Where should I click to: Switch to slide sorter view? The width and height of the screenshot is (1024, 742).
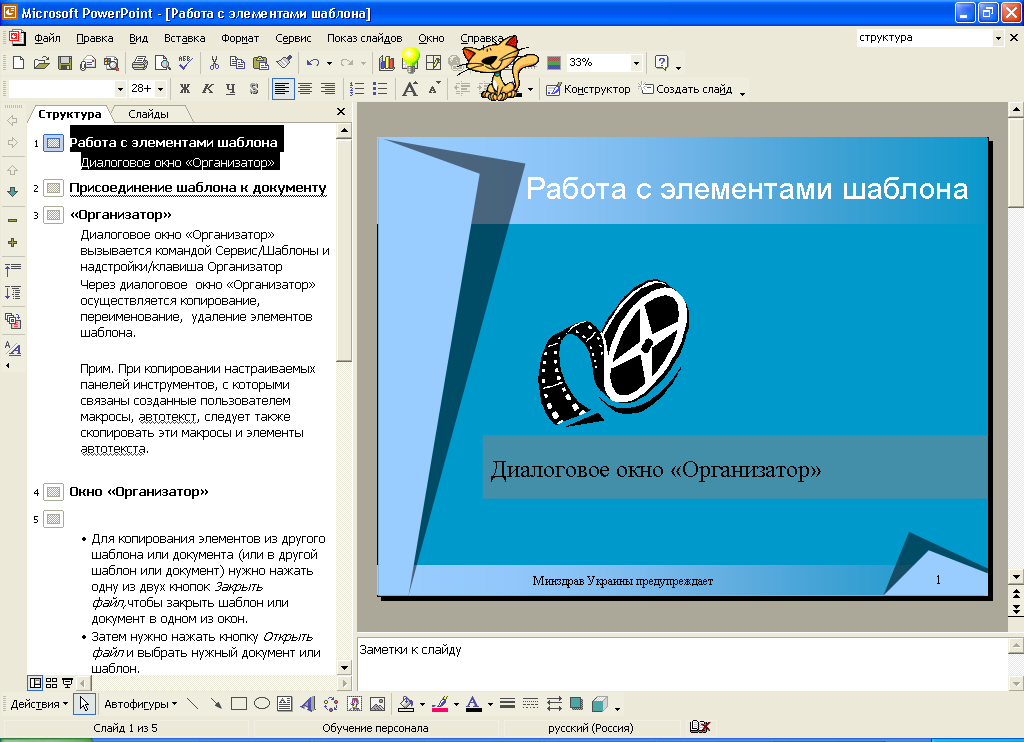click(52, 683)
